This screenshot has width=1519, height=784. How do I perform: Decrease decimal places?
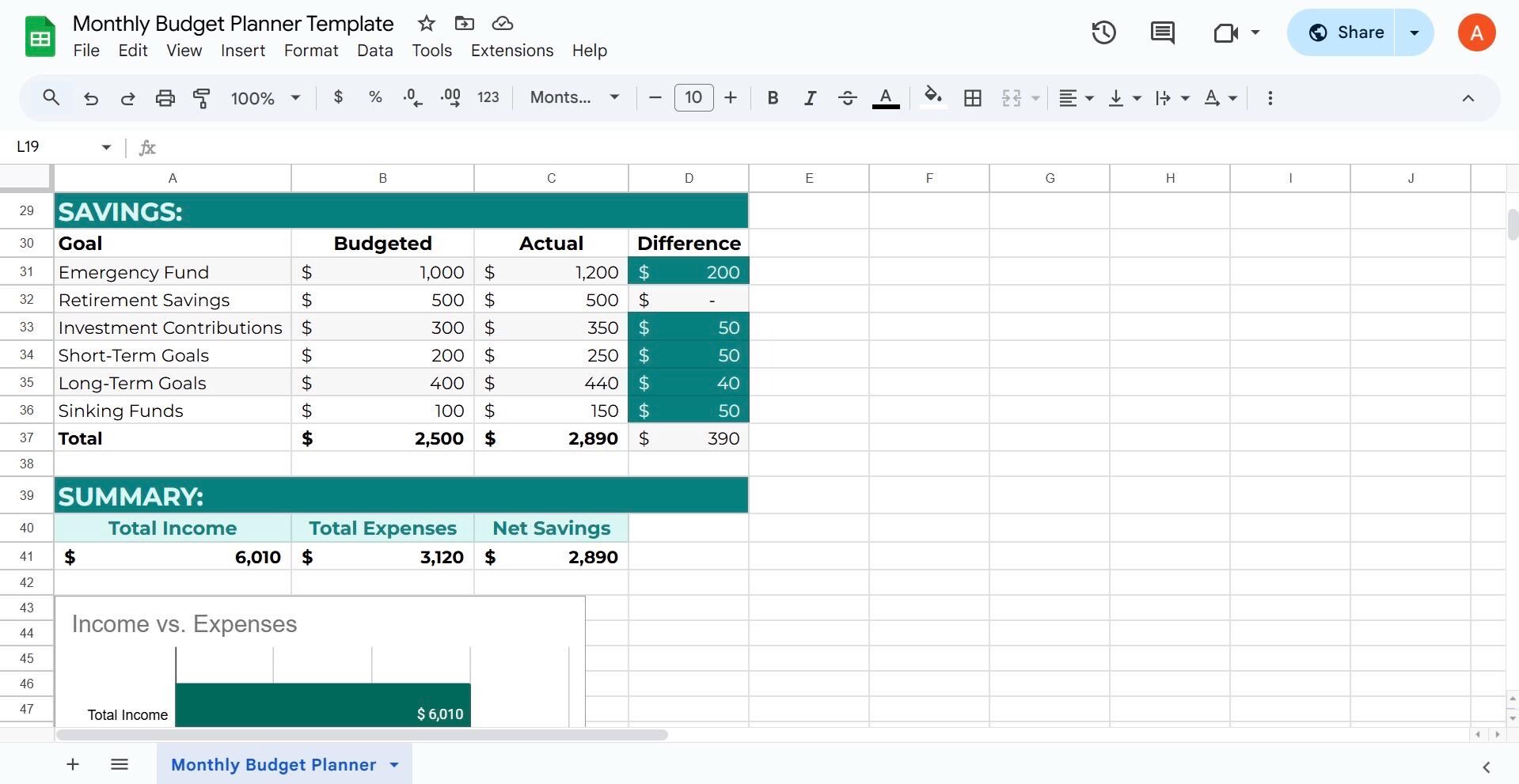pos(411,97)
